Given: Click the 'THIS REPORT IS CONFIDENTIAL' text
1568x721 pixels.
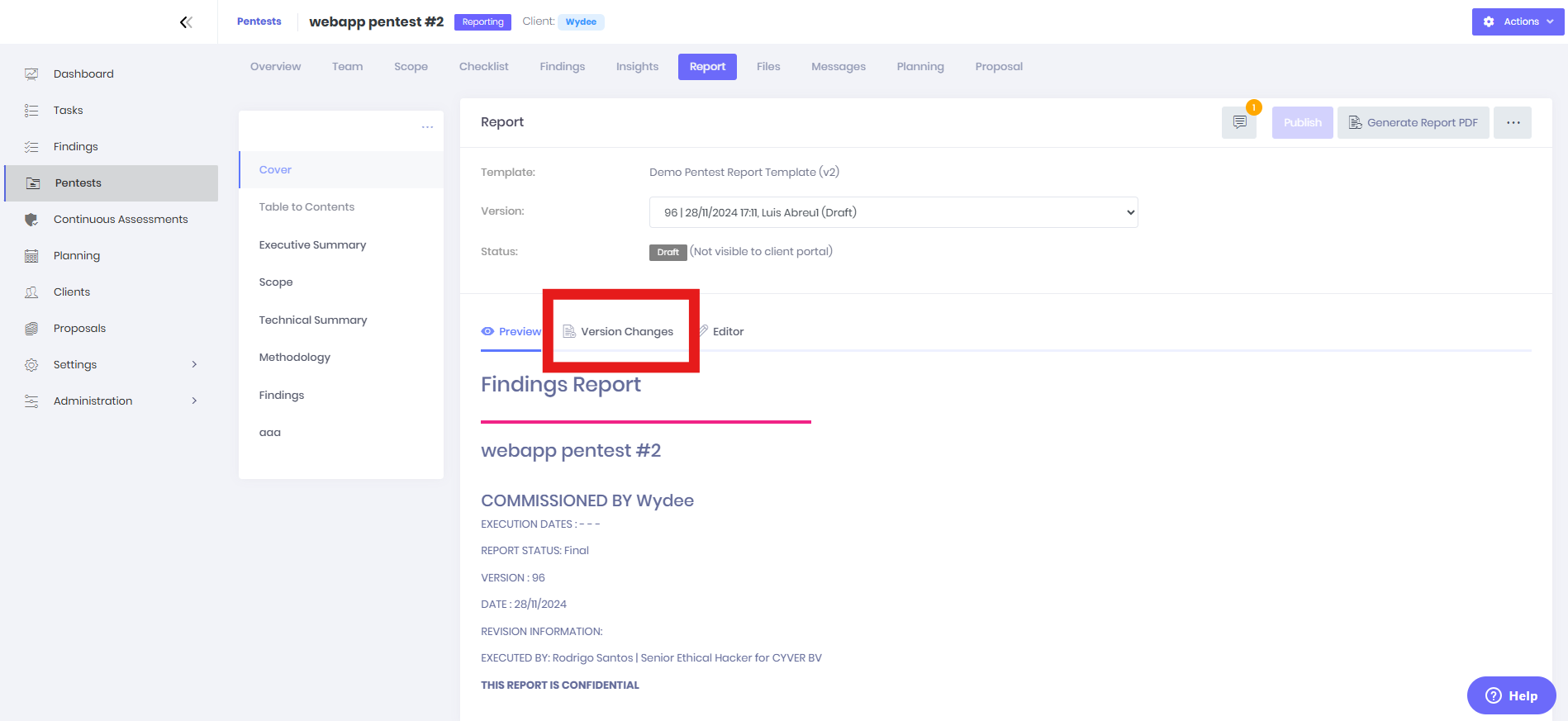Looking at the screenshot, I should [559, 685].
